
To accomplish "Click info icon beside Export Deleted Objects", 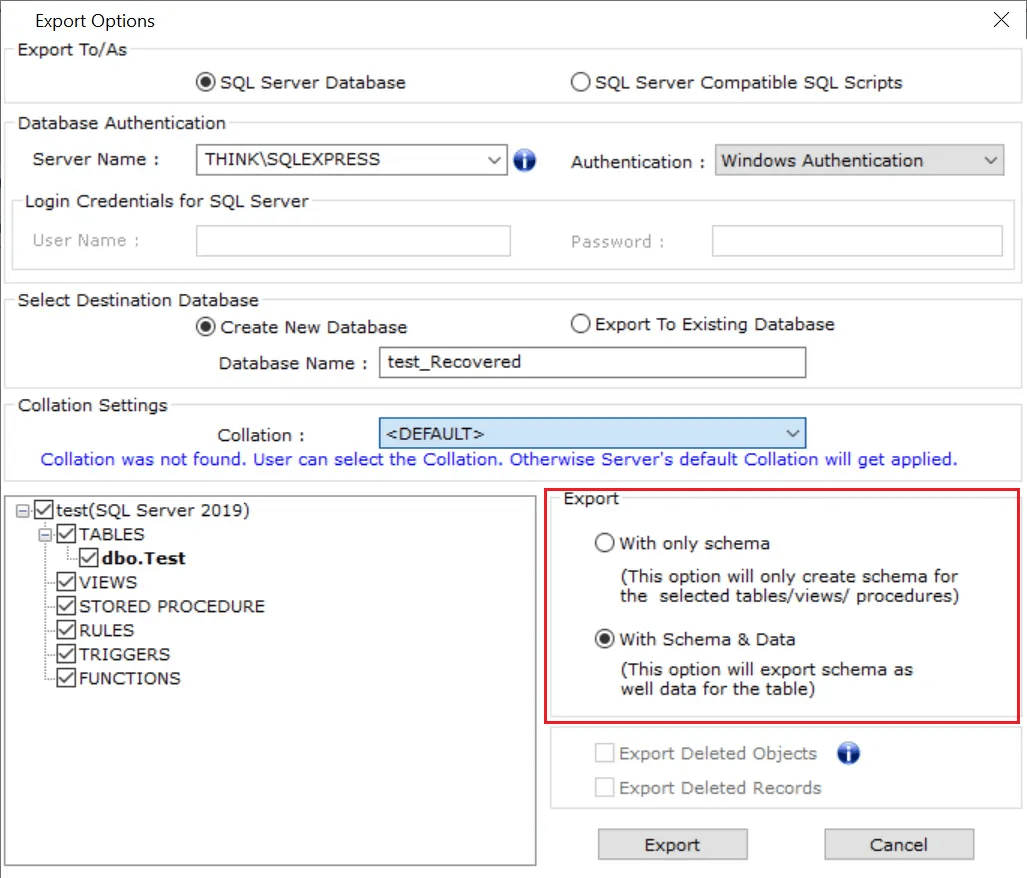I will point(848,753).
